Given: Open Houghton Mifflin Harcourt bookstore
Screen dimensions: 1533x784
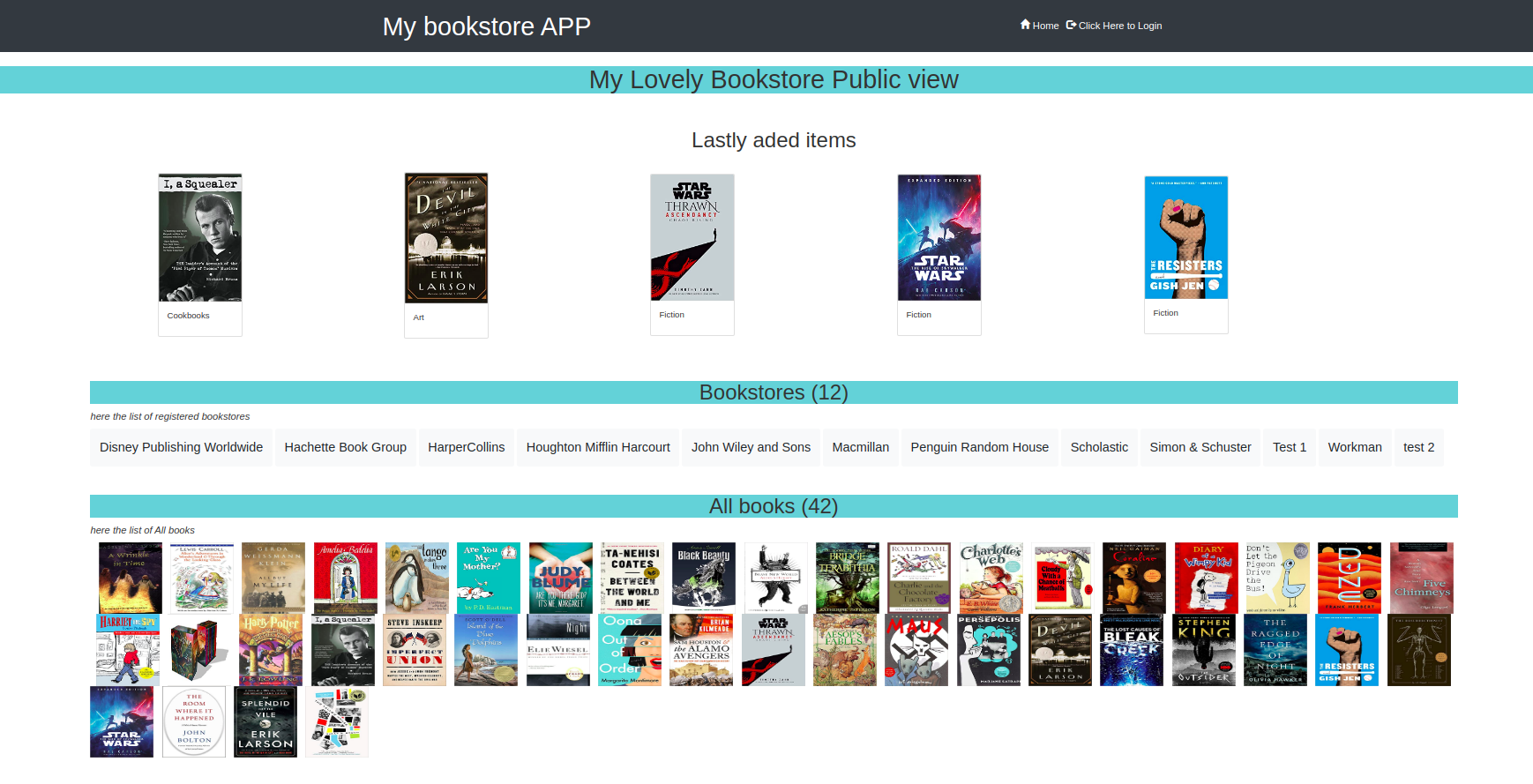Looking at the screenshot, I should [598, 447].
